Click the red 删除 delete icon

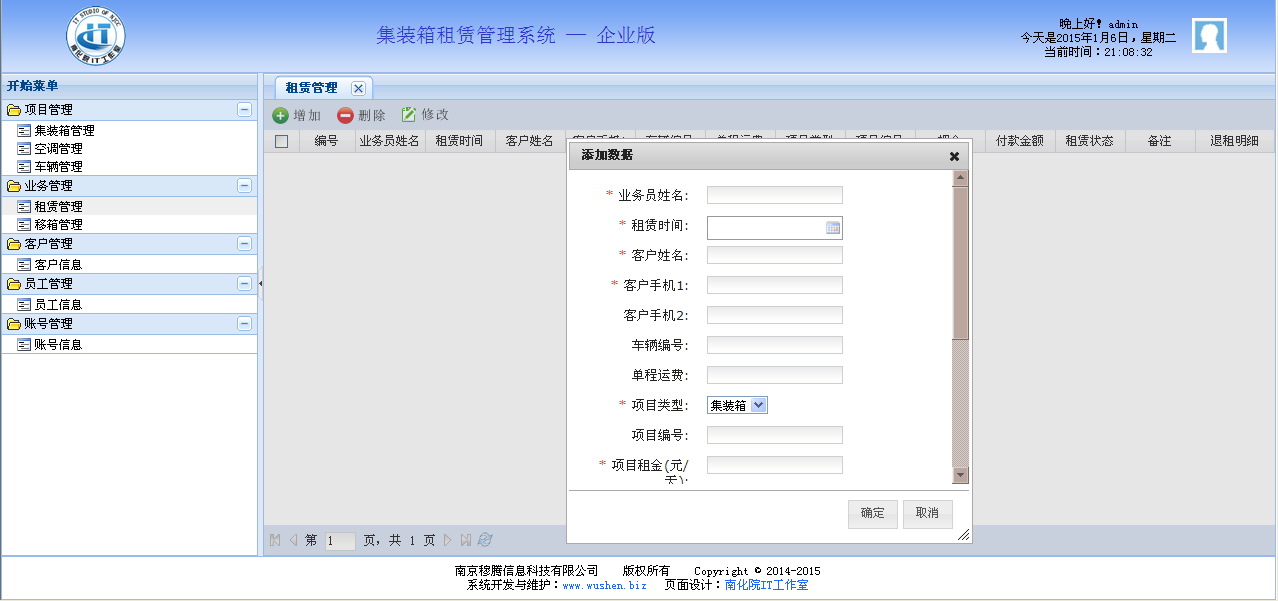coord(345,115)
